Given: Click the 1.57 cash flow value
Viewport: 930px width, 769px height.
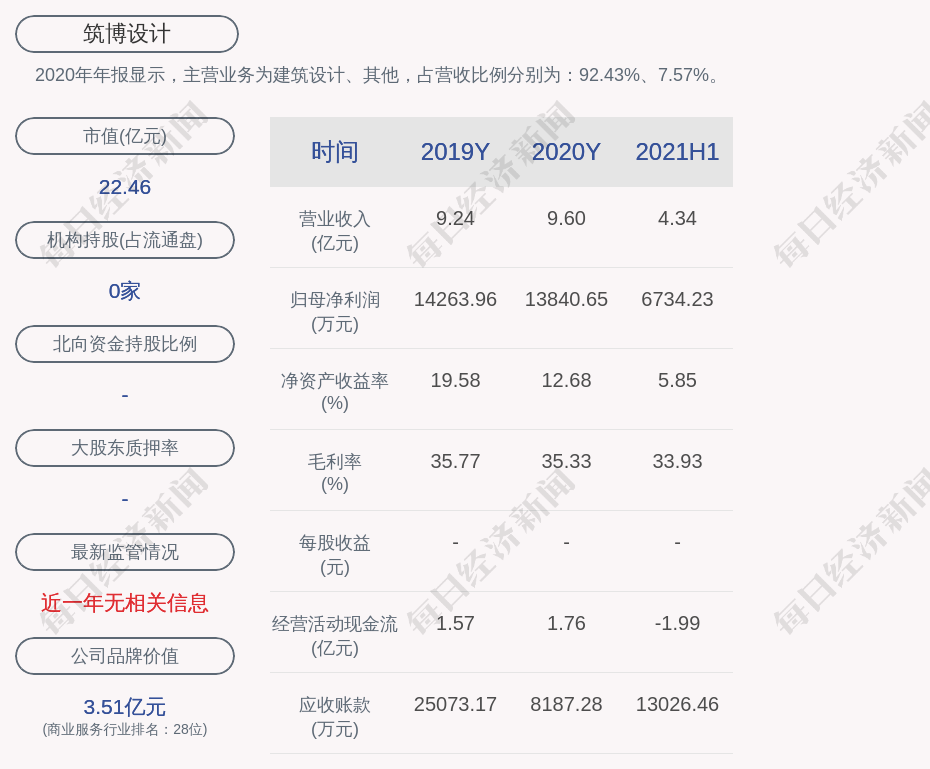Looking at the screenshot, I should (x=455, y=623).
